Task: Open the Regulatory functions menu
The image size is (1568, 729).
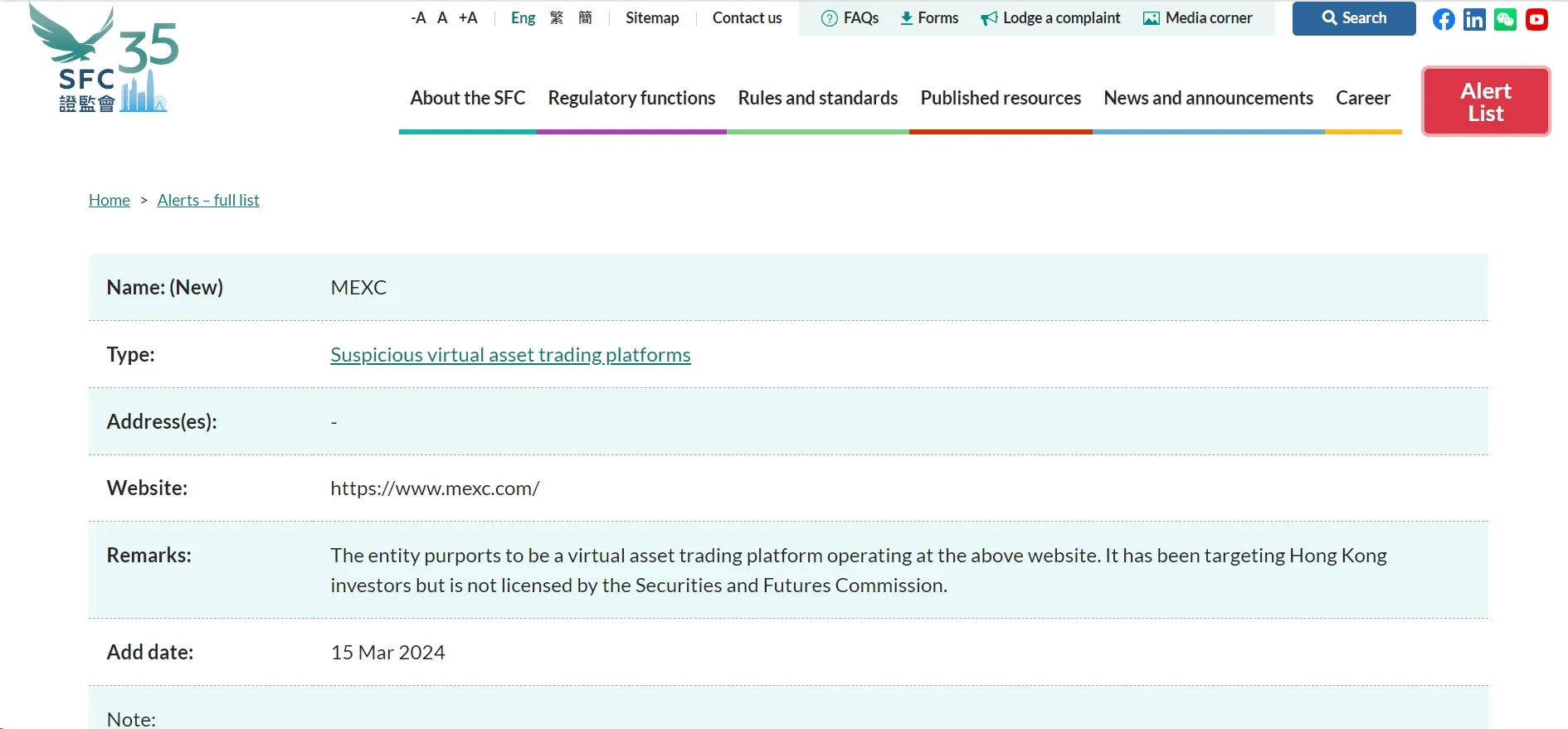Action: (631, 98)
